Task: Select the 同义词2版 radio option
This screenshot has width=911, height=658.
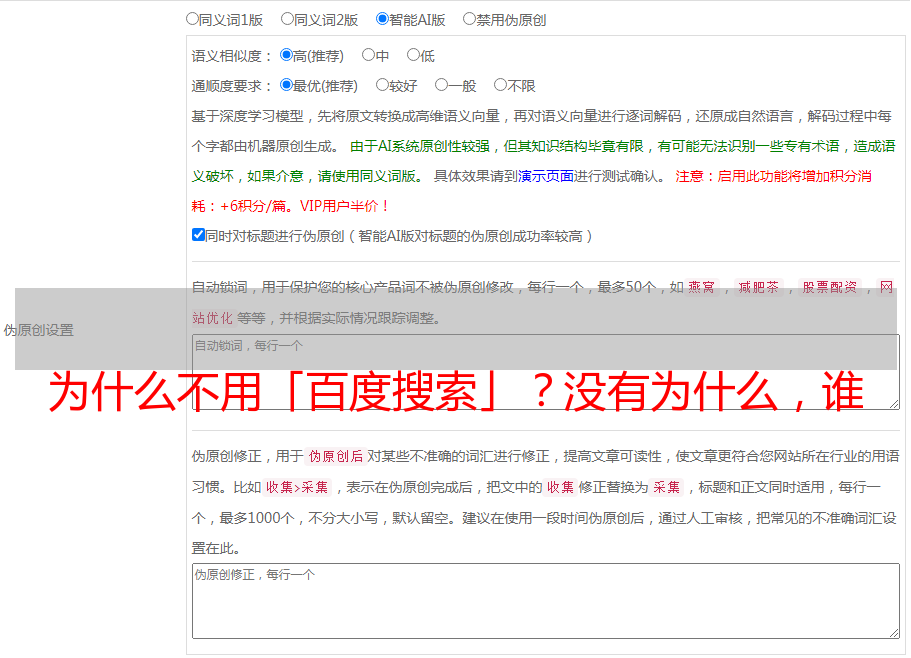Action: click(287, 19)
